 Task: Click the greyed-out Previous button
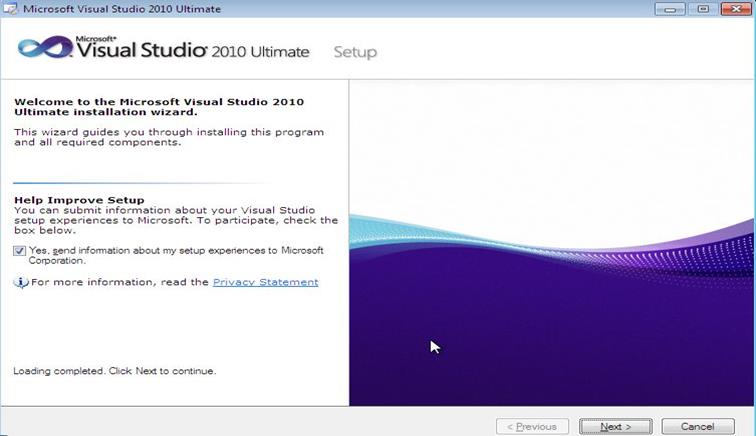click(x=532, y=426)
